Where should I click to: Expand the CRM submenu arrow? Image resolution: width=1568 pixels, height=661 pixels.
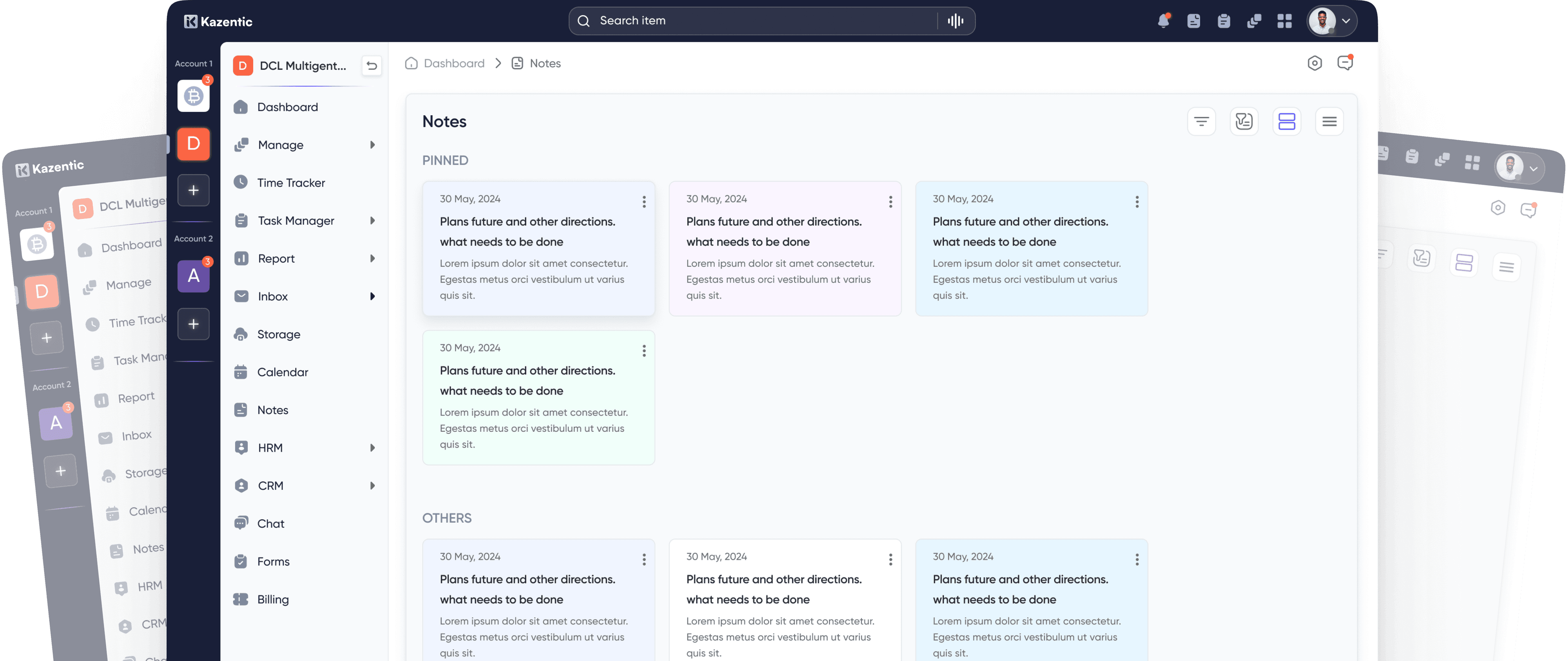[x=372, y=486]
